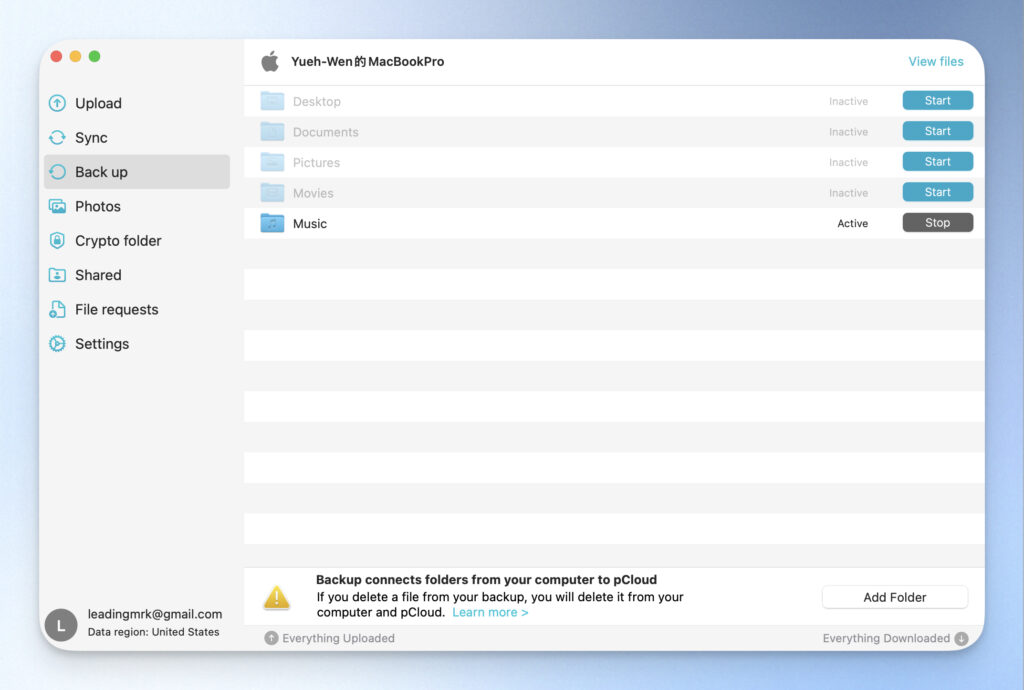Screen dimensions: 1024x690
Task: Click the Inactive status of Movies
Action: tap(848, 193)
